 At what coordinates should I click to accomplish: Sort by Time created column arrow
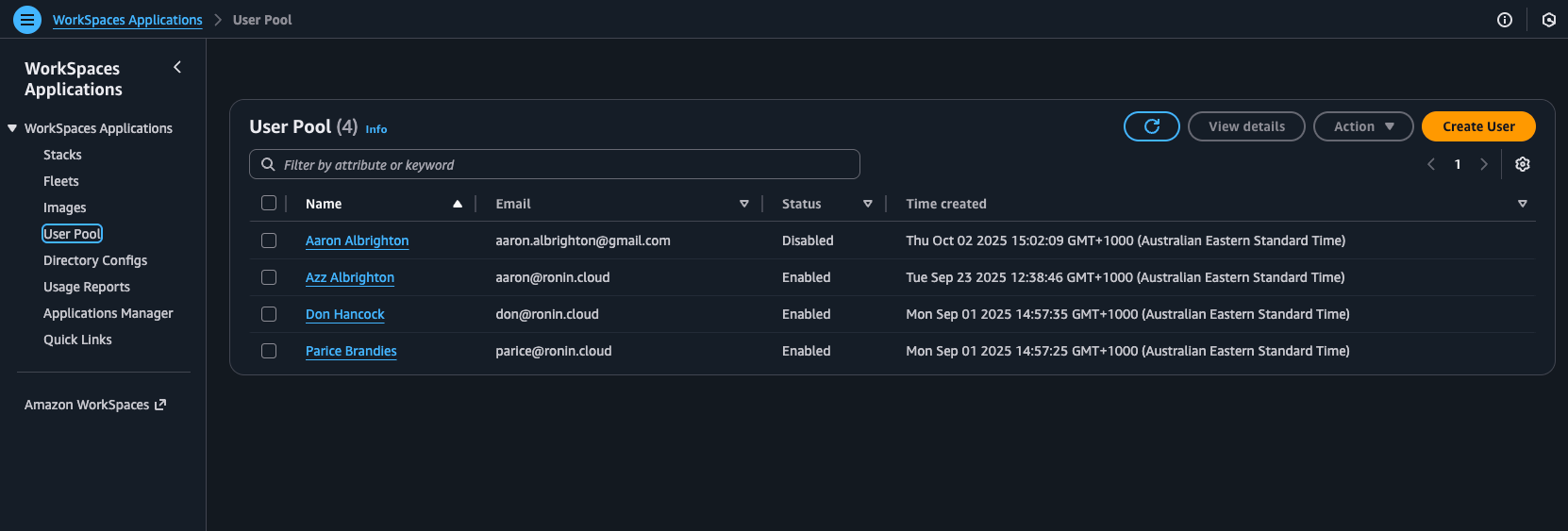pos(1523,204)
